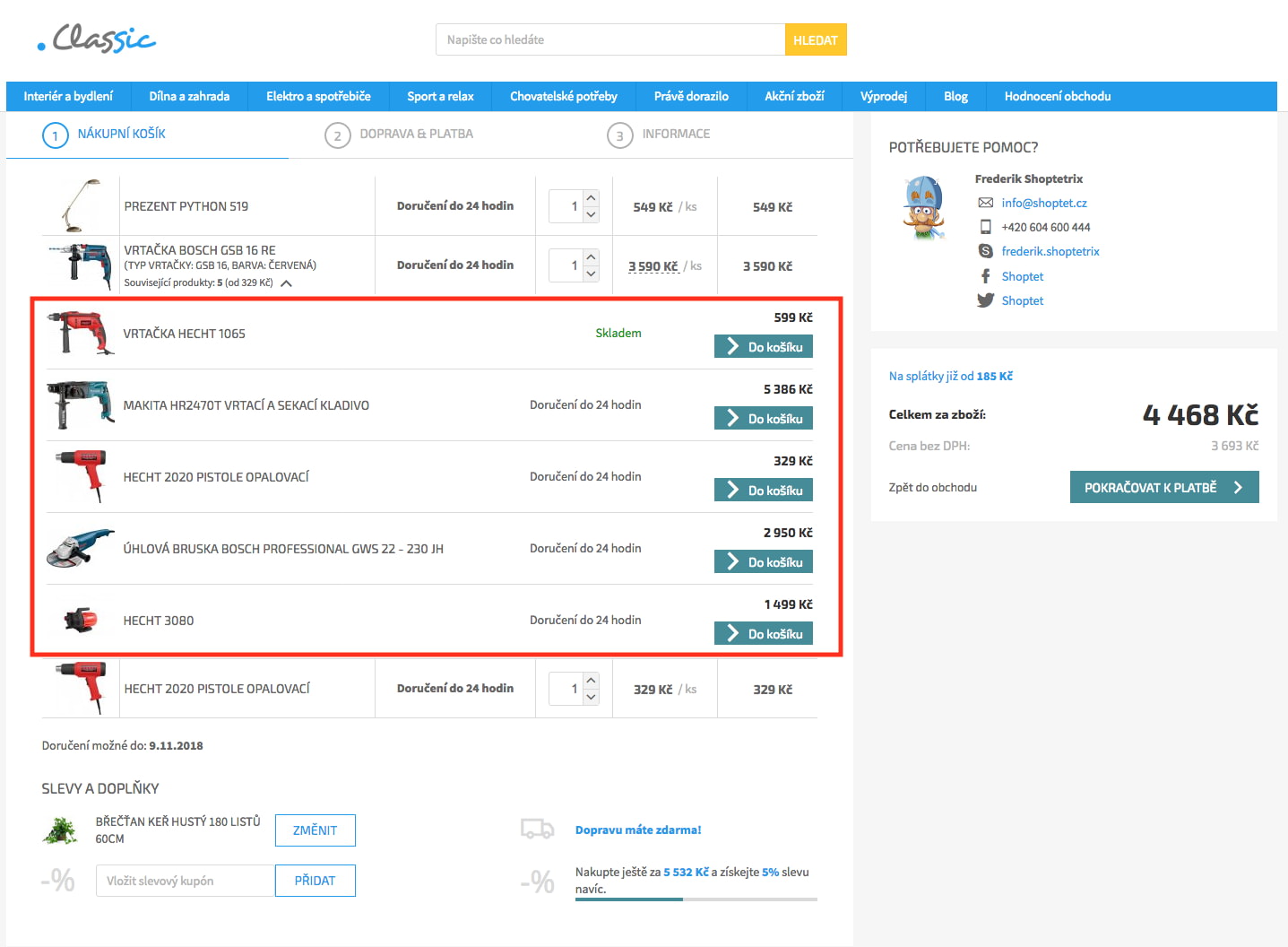Image resolution: width=1288 pixels, height=947 pixels.
Task: Open Chovatelské potřeby menu
Action: (x=564, y=96)
